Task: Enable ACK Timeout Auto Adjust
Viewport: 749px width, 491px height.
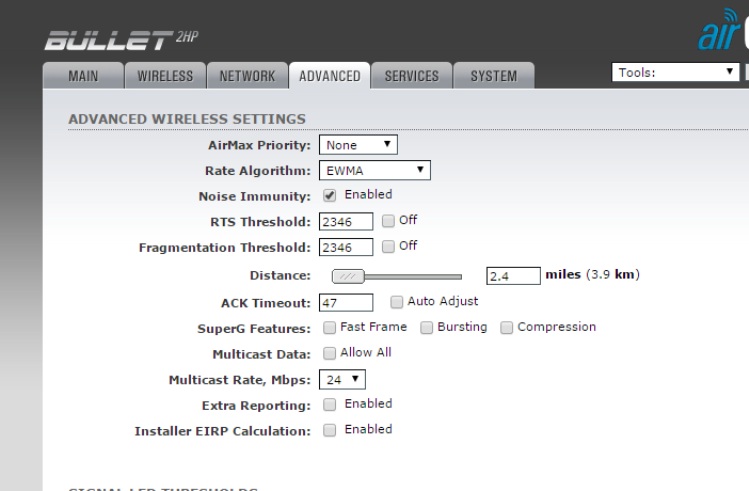Action: coord(397,302)
